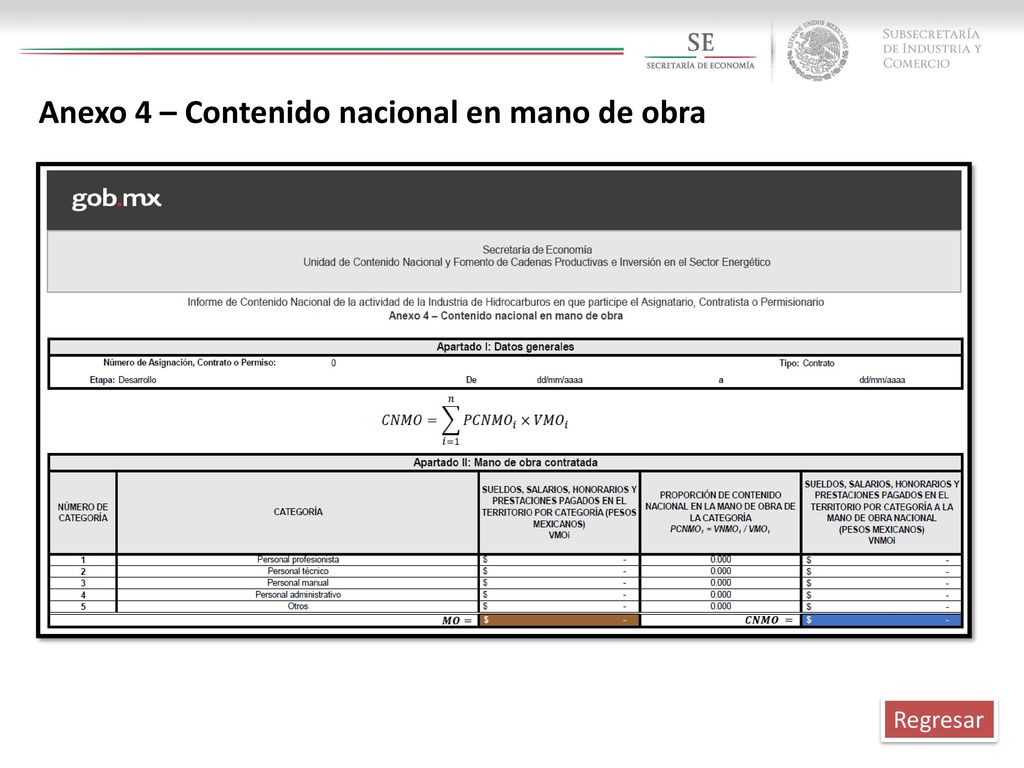The height and width of the screenshot is (768, 1024).
Task: Click the VNMOi cell for Personal profesionista
Action: tap(882, 560)
